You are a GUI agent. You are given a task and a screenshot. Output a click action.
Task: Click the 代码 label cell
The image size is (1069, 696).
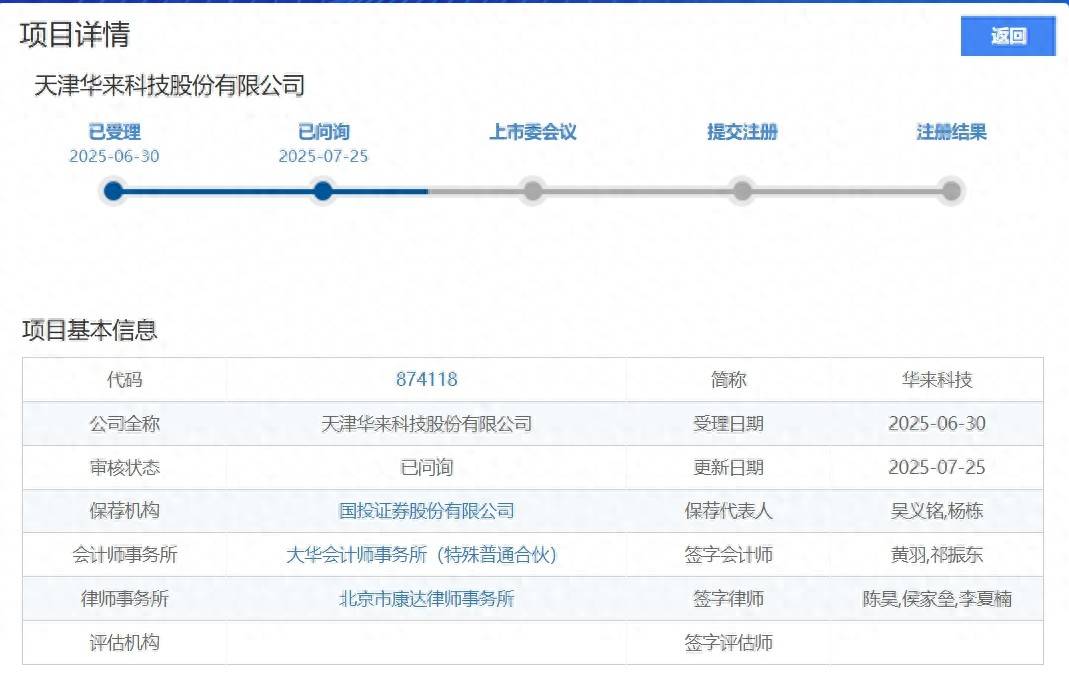click(125, 380)
